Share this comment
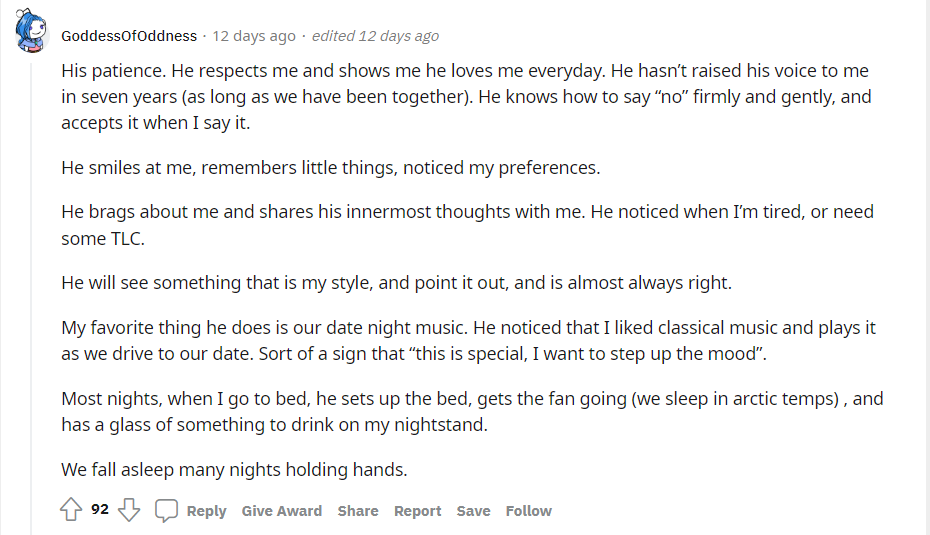This screenshot has width=930, height=535. [x=357, y=511]
